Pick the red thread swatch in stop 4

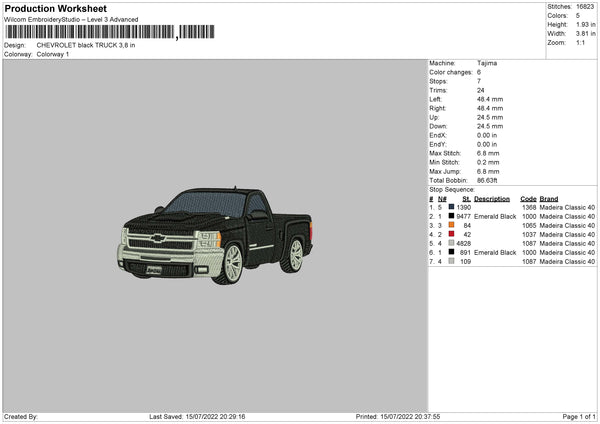(x=452, y=234)
